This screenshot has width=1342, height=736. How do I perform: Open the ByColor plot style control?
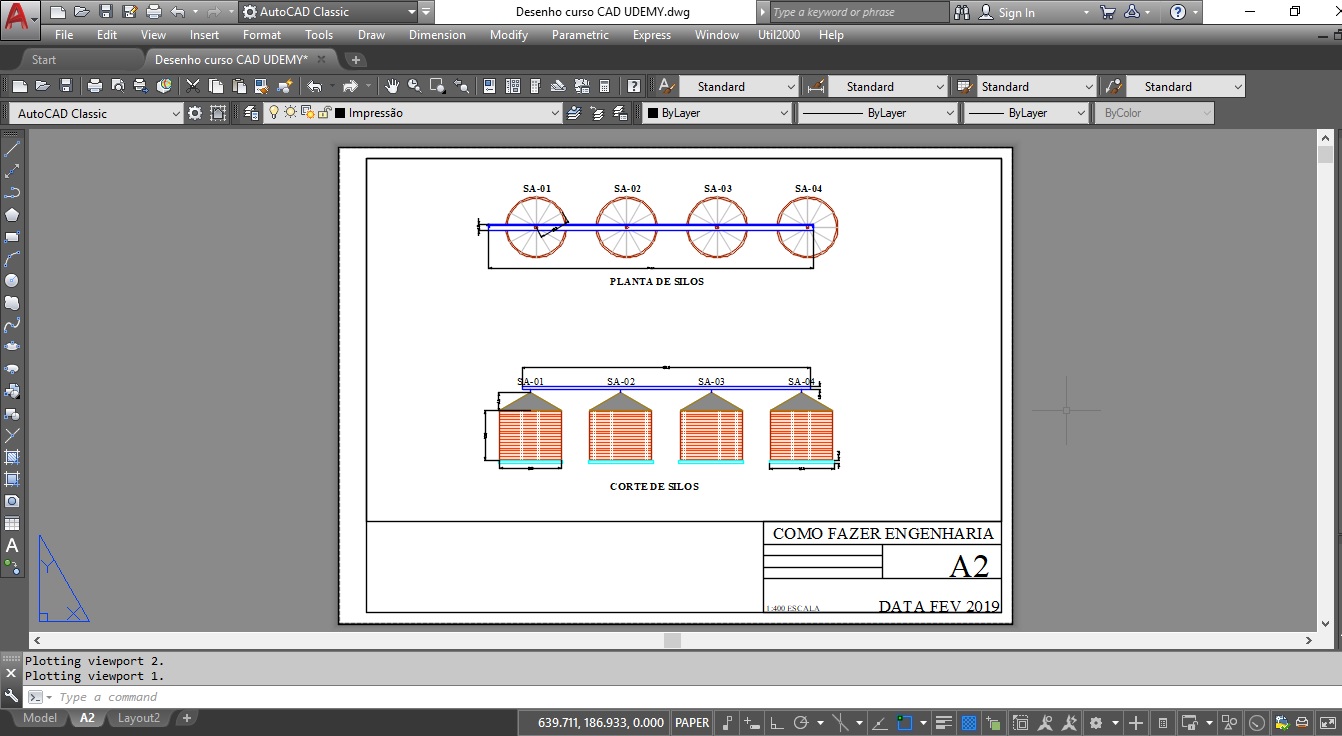pos(1155,113)
